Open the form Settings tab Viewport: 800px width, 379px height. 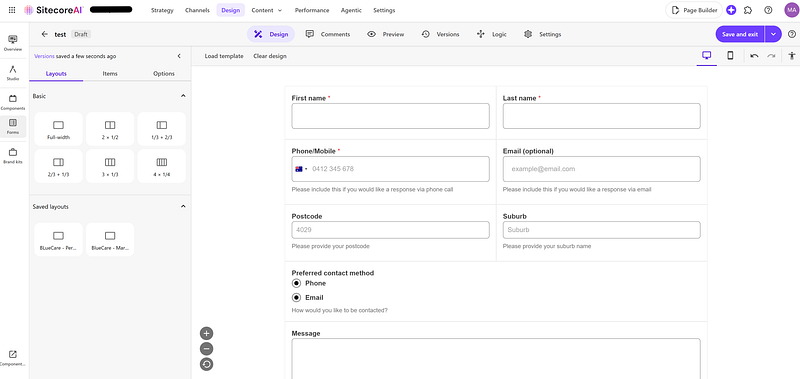click(x=542, y=34)
